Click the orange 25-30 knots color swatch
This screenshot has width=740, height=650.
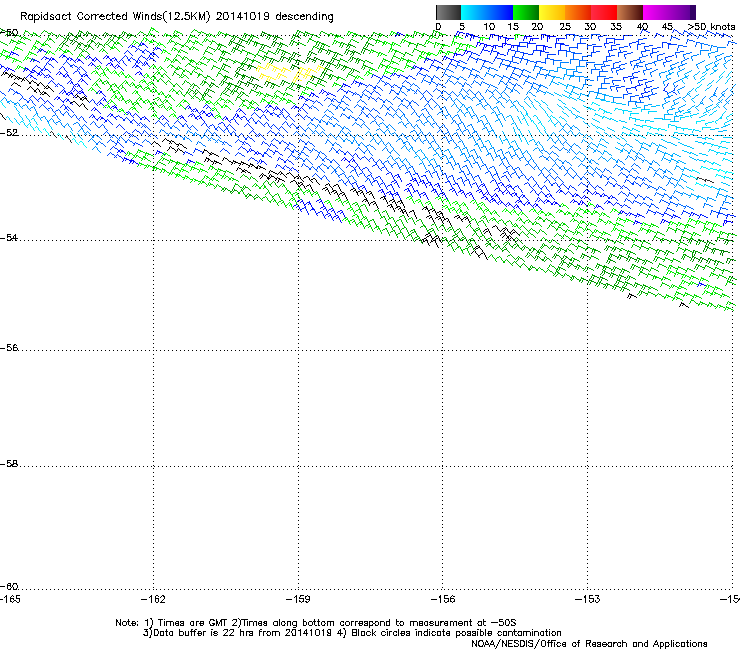pyautogui.click(x=578, y=12)
